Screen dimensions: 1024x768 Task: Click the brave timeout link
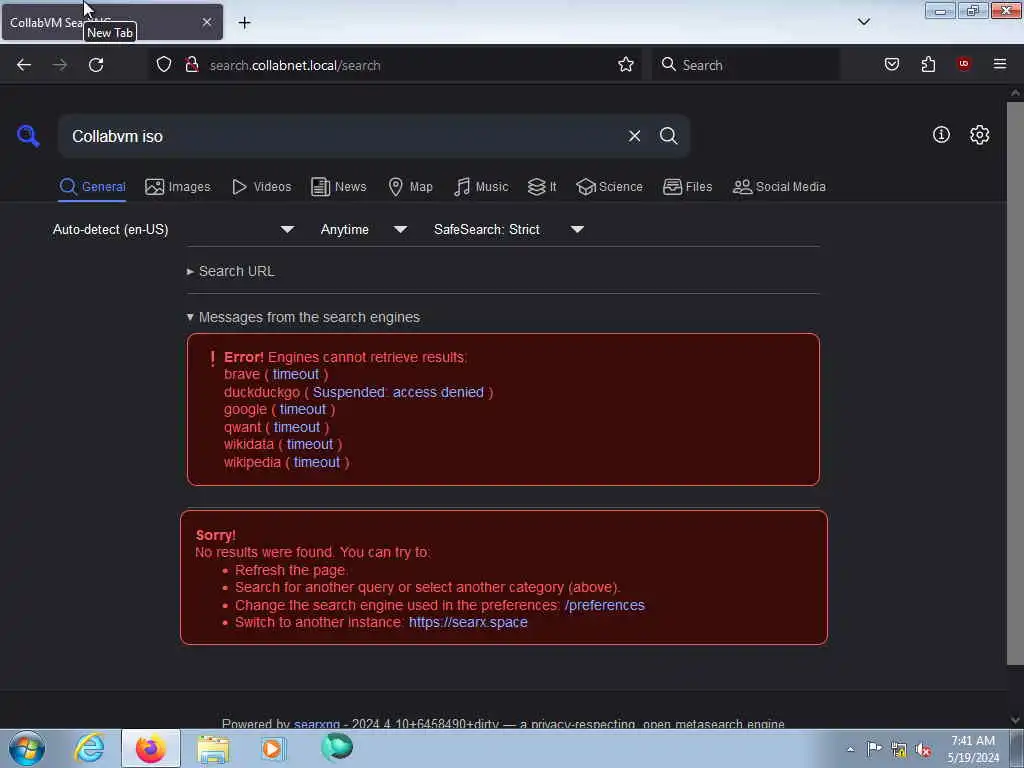[296, 374]
